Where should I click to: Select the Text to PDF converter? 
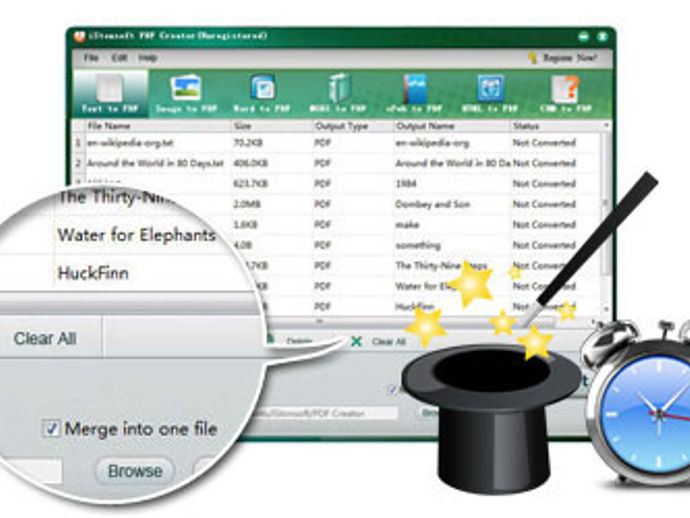click(110, 93)
